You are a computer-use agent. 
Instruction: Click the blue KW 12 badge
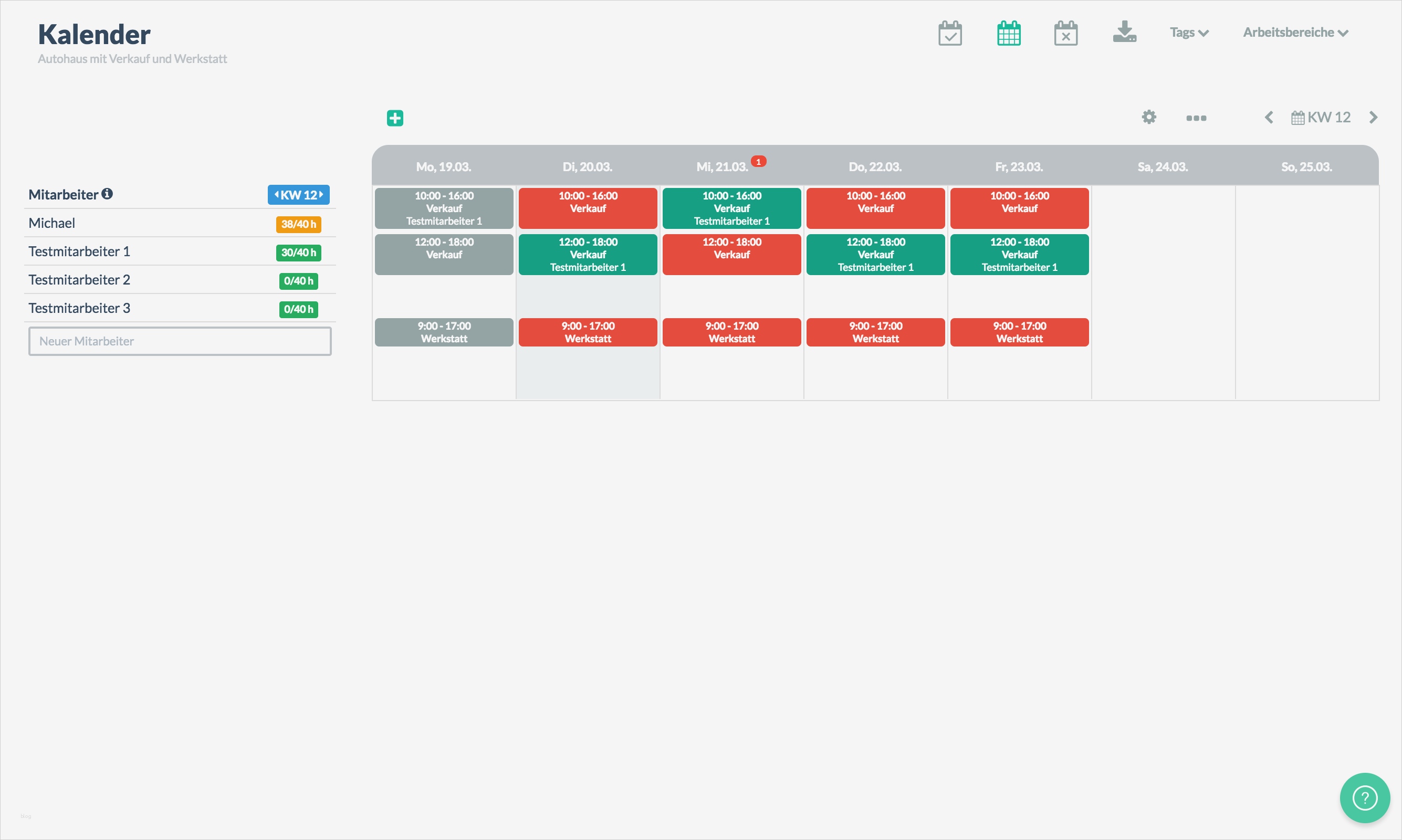(x=298, y=195)
